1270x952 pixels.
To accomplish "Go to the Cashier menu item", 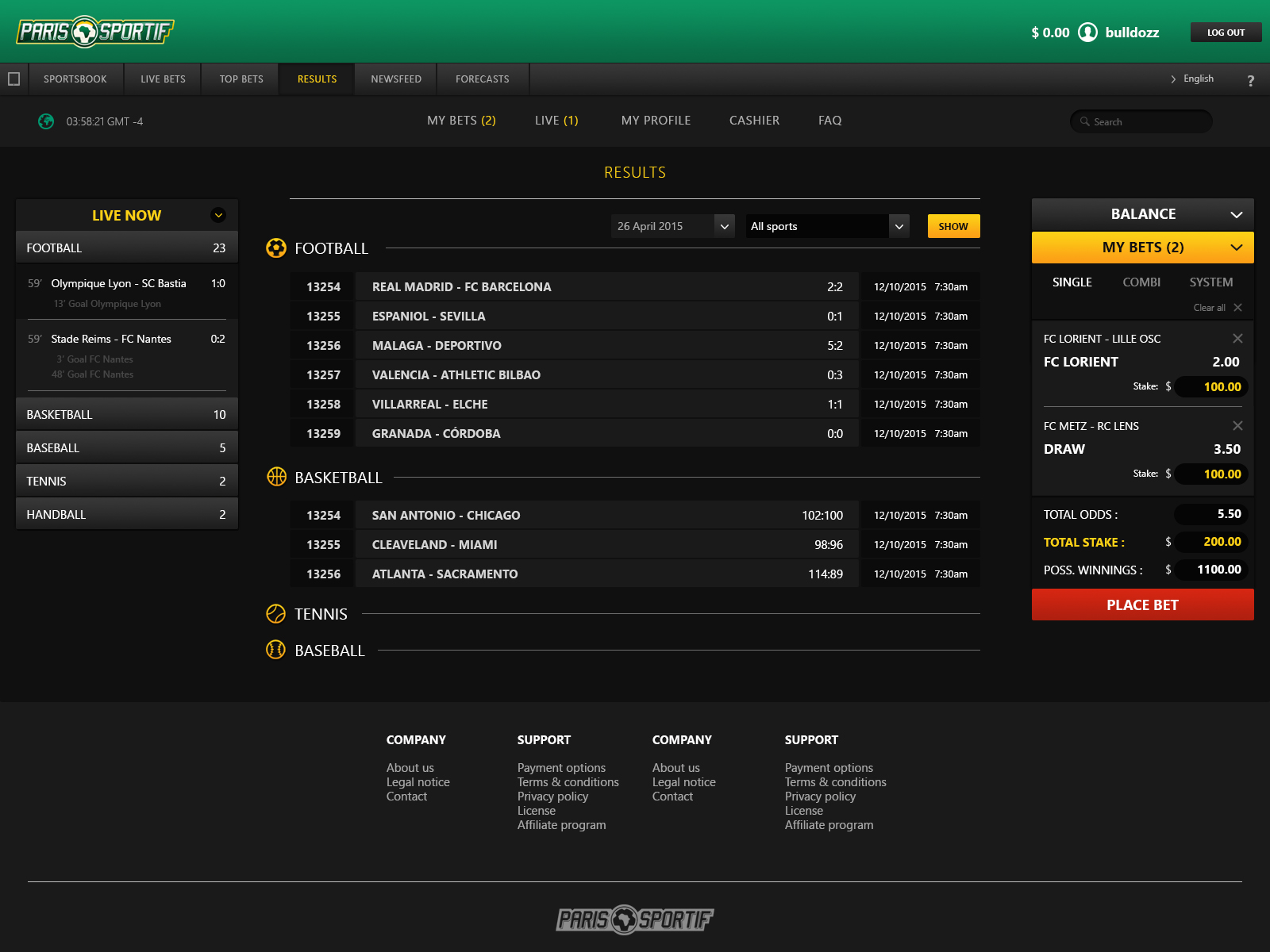I will pyautogui.click(x=754, y=121).
